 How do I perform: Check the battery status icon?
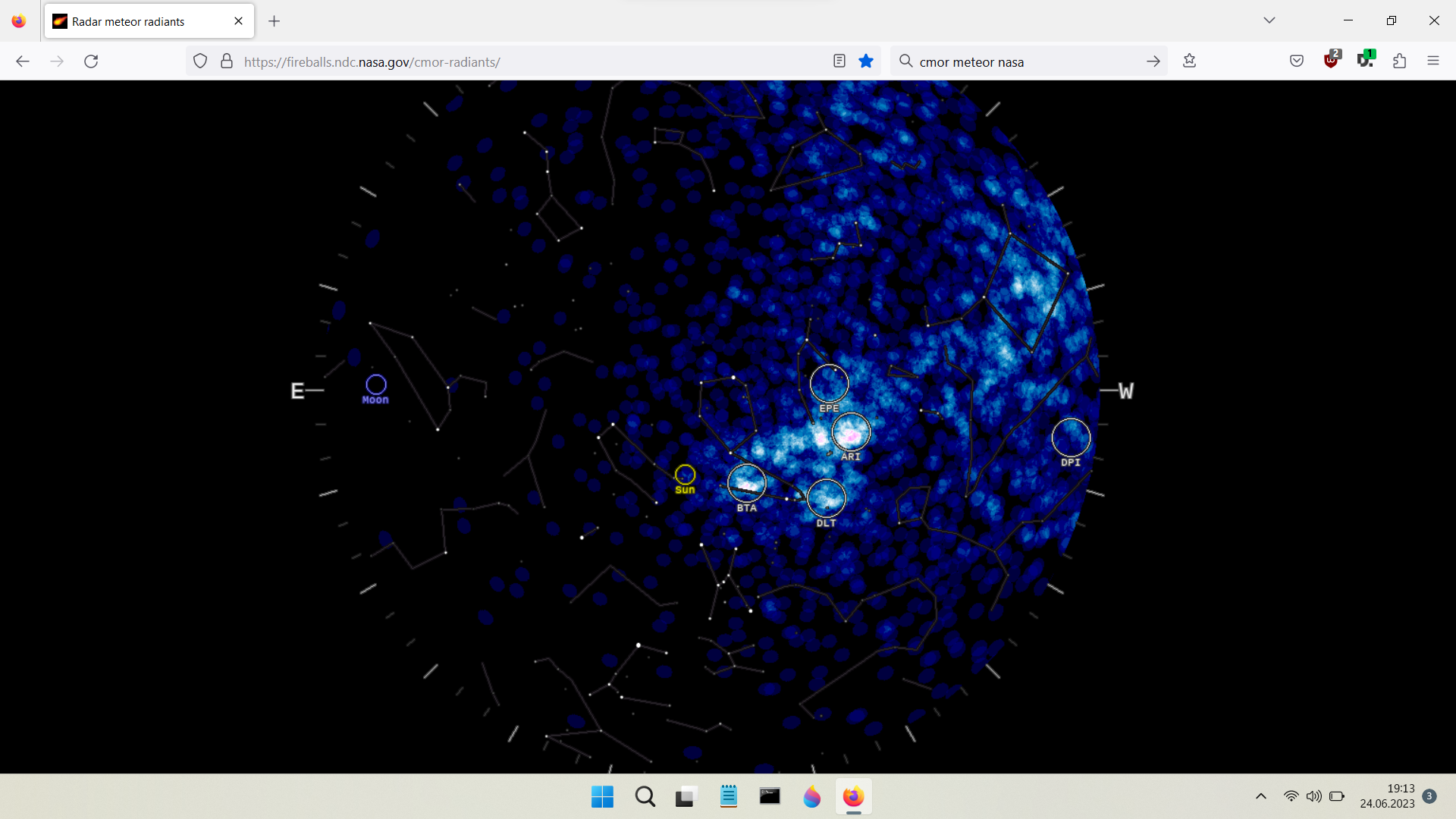[1337, 796]
